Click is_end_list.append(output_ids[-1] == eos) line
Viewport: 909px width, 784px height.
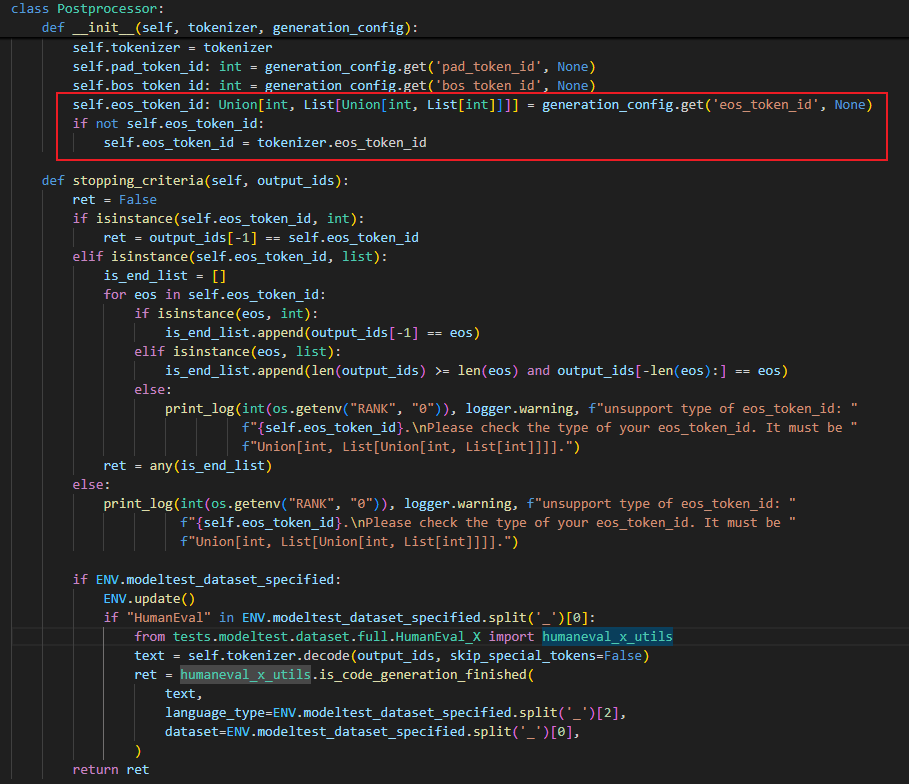pyautogui.click(x=322, y=333)
